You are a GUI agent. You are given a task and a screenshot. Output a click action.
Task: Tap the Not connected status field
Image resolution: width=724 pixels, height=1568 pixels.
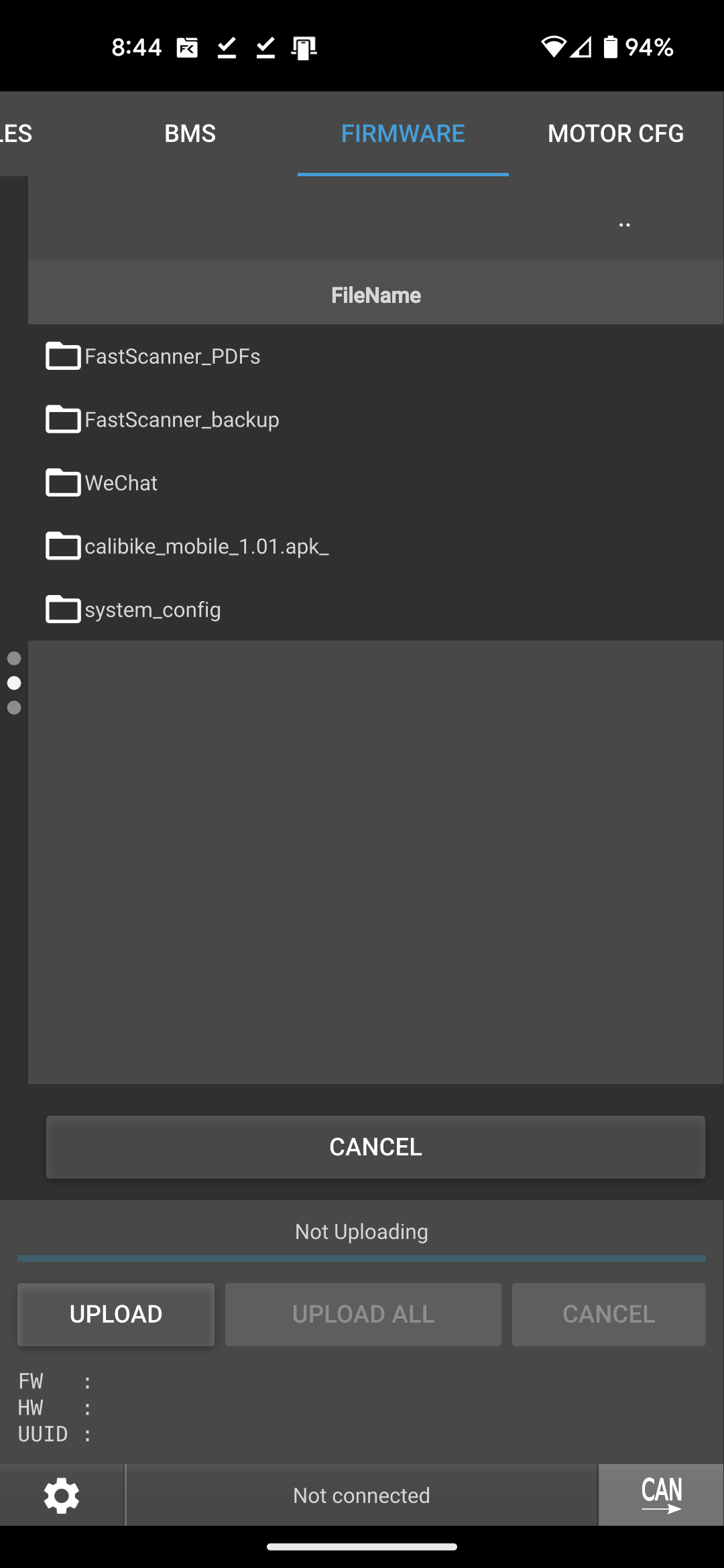click(361, 1495)
